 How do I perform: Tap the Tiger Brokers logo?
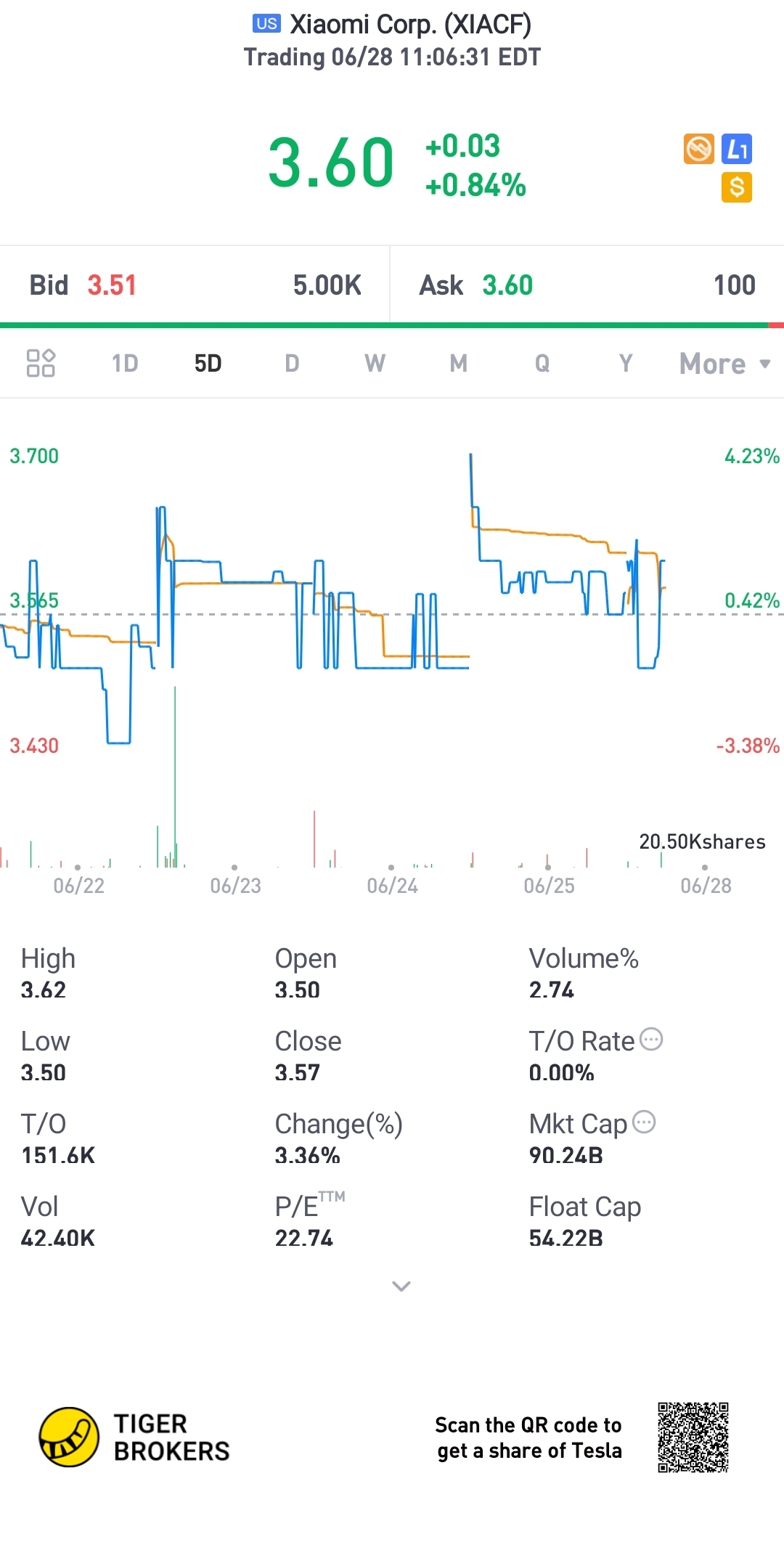coord(134,1437)
